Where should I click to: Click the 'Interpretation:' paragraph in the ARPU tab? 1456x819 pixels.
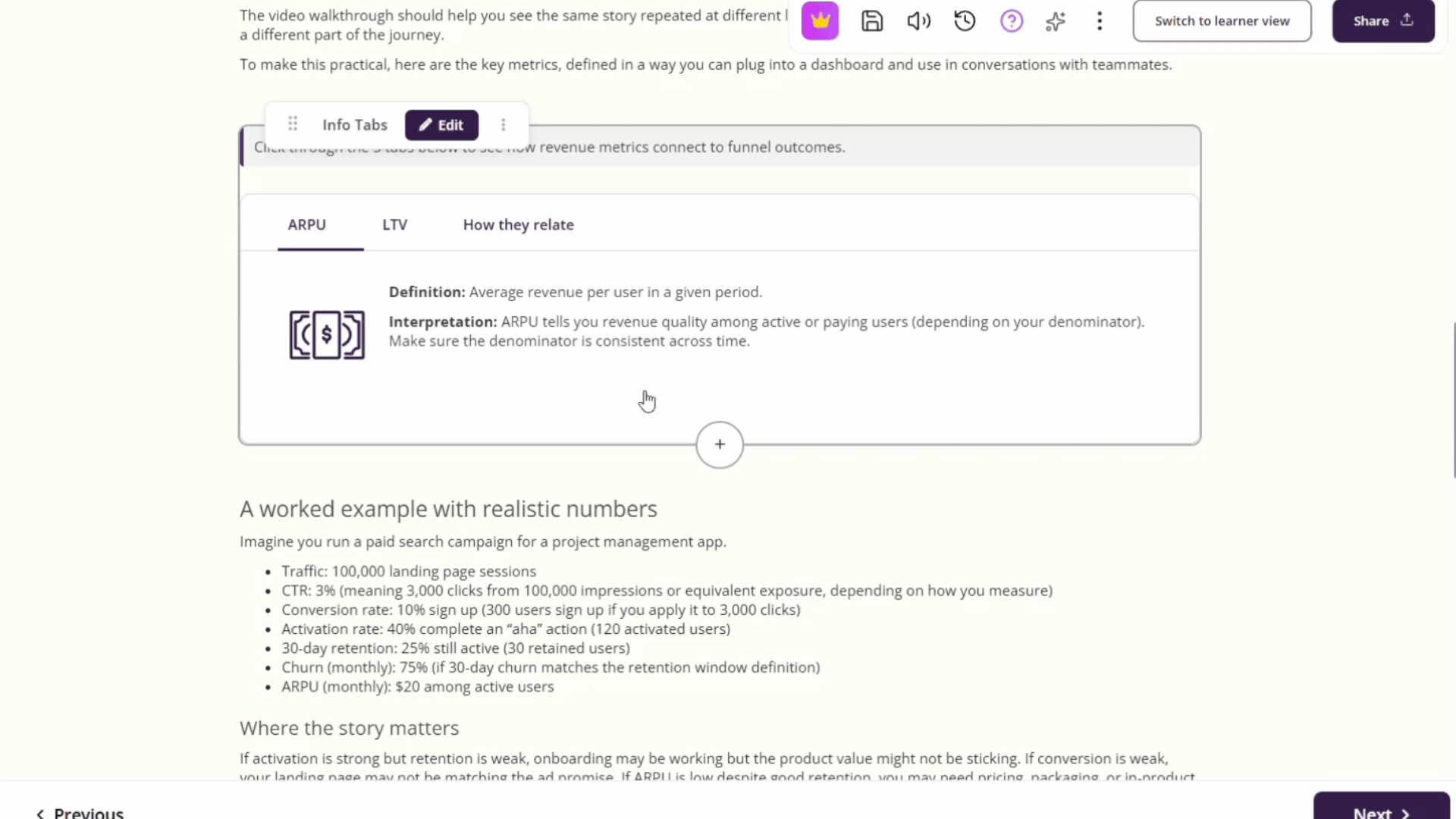pyautogui.click(x=767, y=331)
